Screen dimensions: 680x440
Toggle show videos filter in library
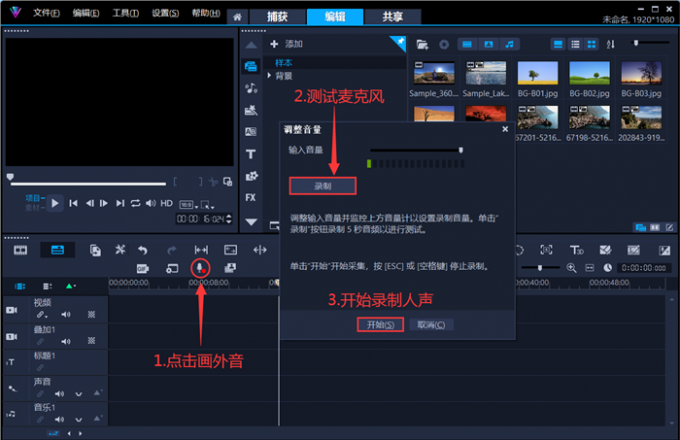click(x=467, y=44)
